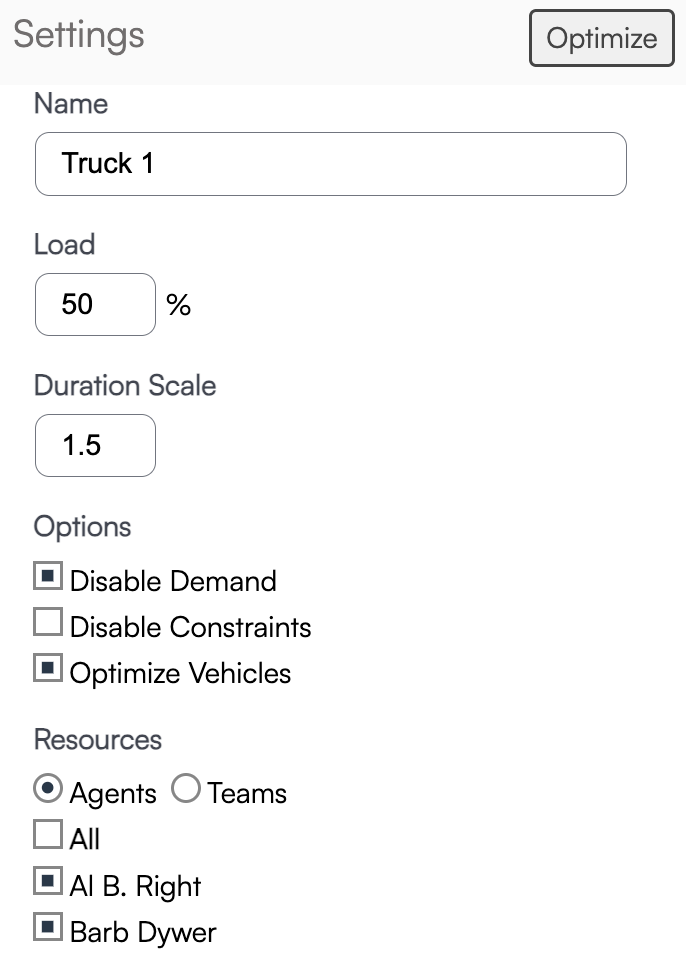Click the Load percentage input field
Screen dimensions: 686x954
tap(95, 304)
